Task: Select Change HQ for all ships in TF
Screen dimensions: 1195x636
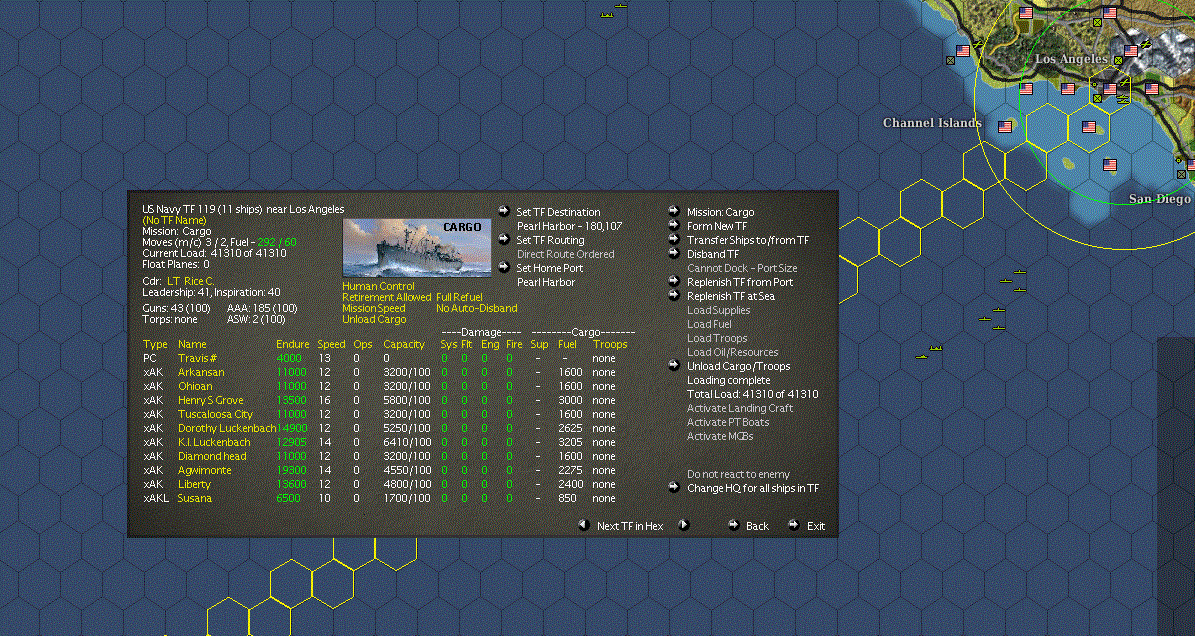Action: click(753, 488)
